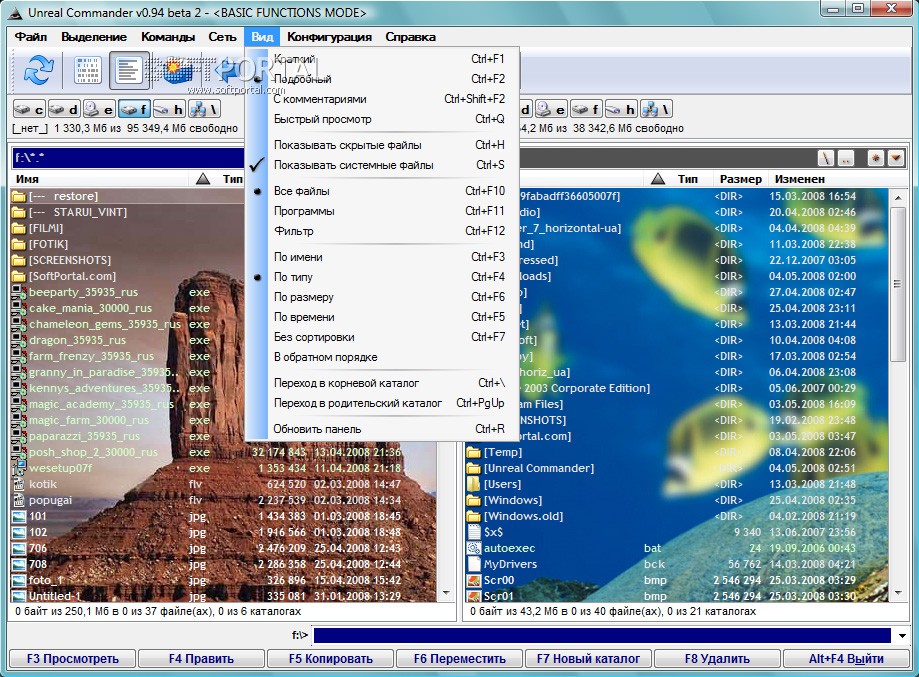Select drive c in the left panel
This screenshot has height=677, width=919.
coord(29,109)
